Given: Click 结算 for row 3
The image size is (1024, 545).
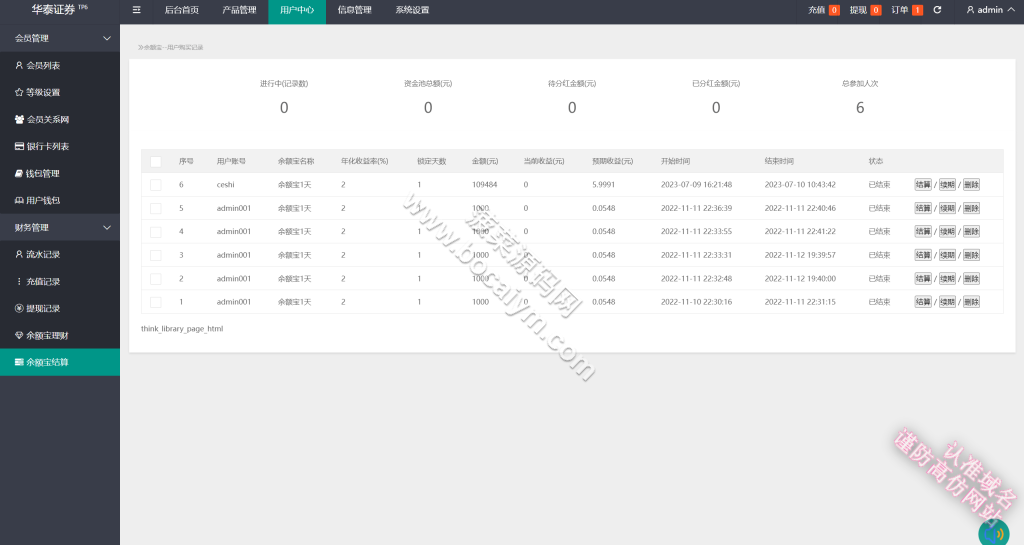Looking at the screenshot, I should pyautogui.click(x=923, y=255).
